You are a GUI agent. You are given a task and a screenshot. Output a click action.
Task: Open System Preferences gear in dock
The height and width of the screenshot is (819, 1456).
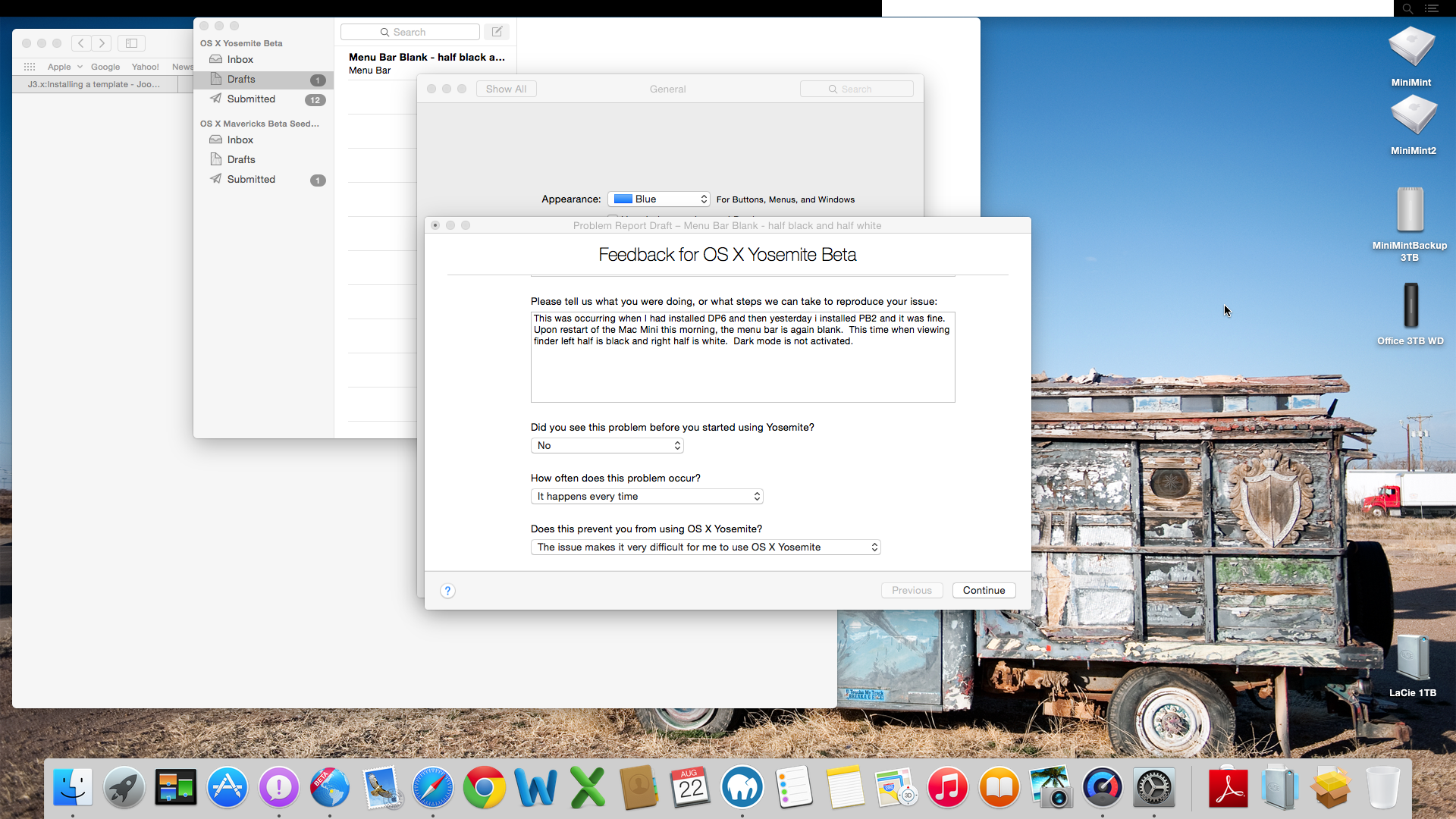pyautogui.click(x=1154, y=787)
